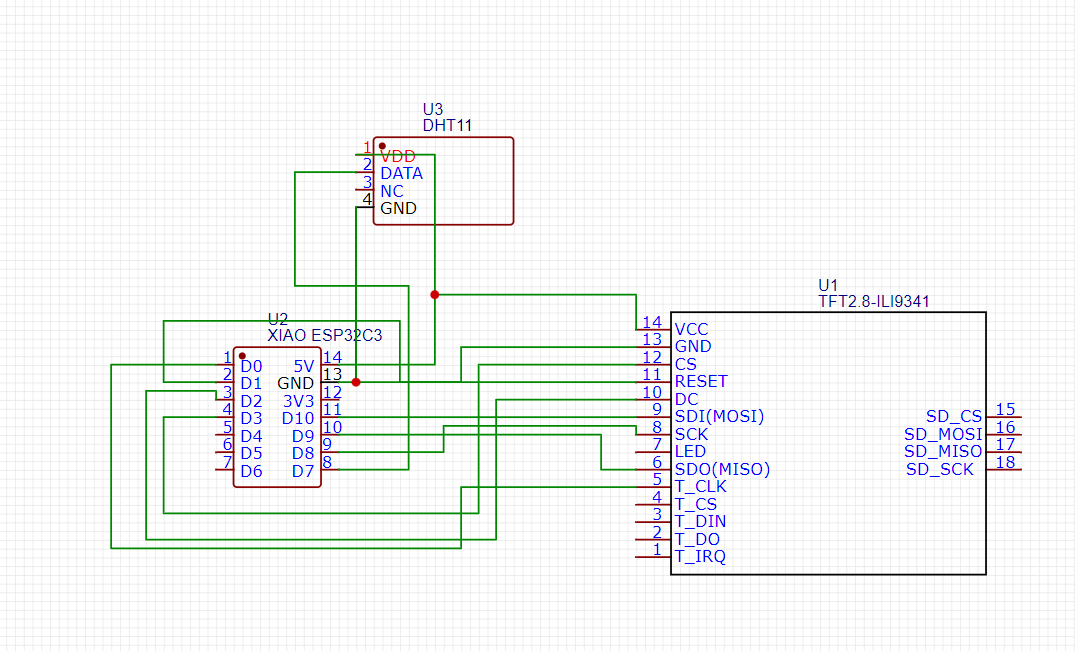Image resolution: width=1075 pixels, height=651 pixels.
Task: Click the GND pin label on TFT display
Action: [693, 346]
